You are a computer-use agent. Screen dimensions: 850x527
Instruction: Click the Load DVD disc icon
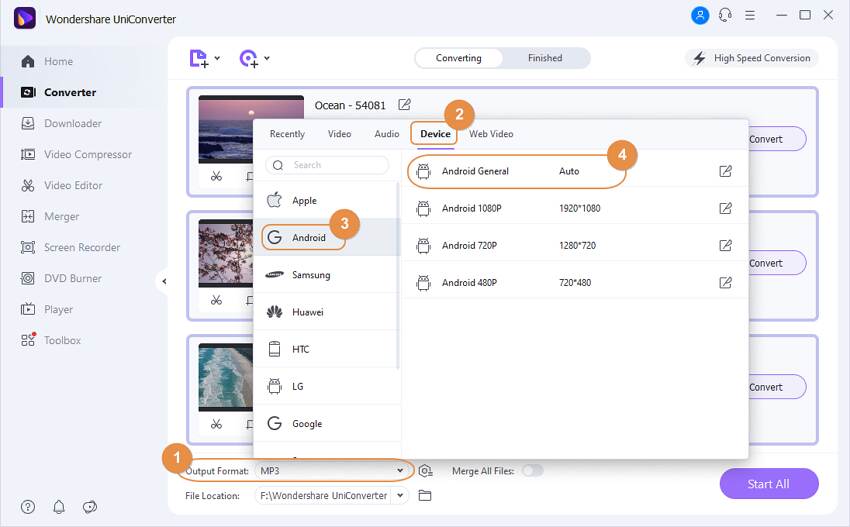(x=249, y=58)
